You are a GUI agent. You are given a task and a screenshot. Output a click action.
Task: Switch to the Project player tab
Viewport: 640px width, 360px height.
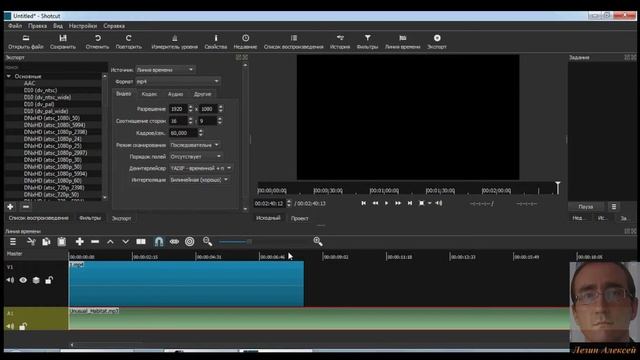click(x=300, y=218)
